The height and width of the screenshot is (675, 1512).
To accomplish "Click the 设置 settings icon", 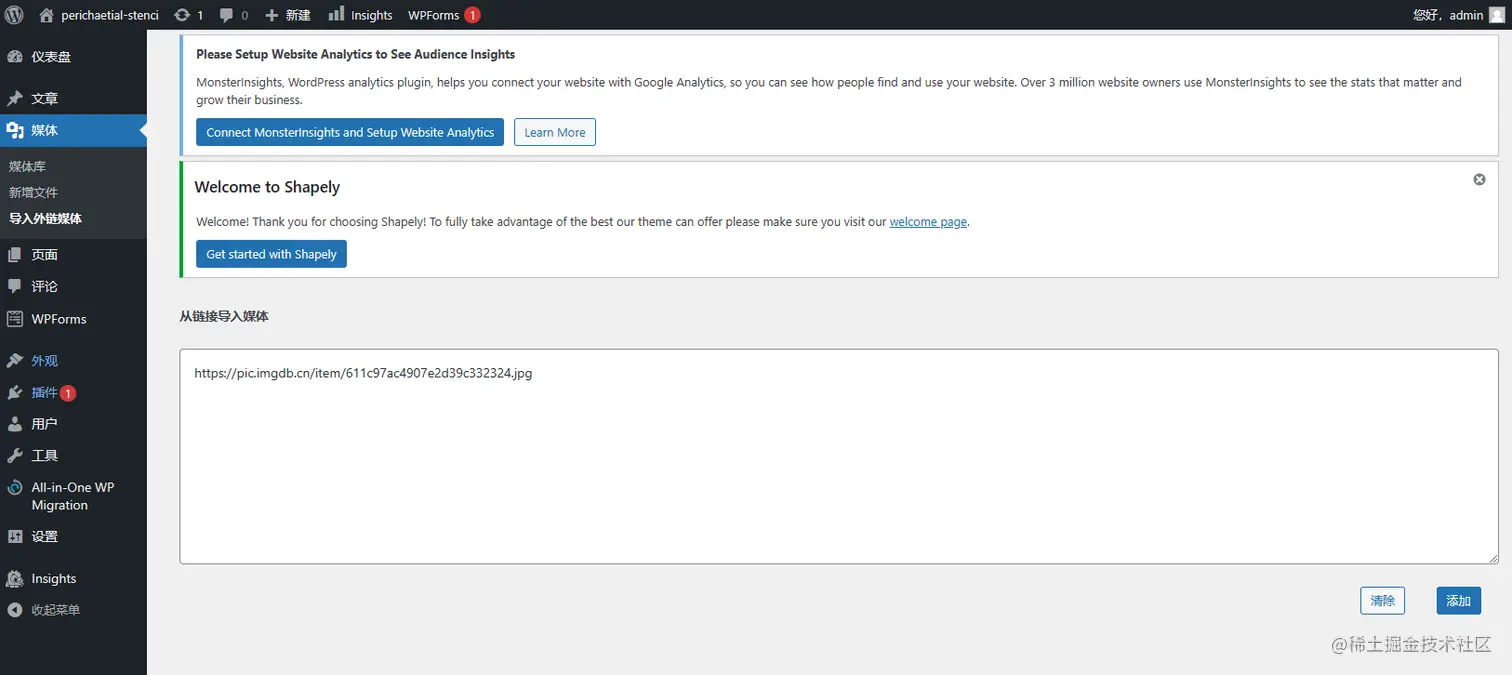I will point(15,537).
